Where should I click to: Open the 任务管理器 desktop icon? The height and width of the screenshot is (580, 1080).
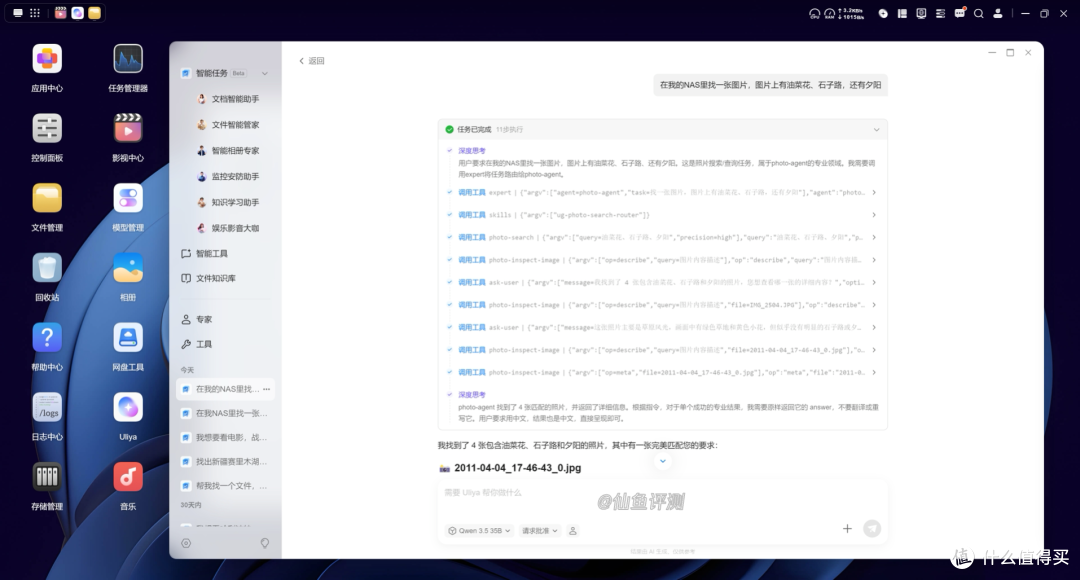tap(128, 59)
